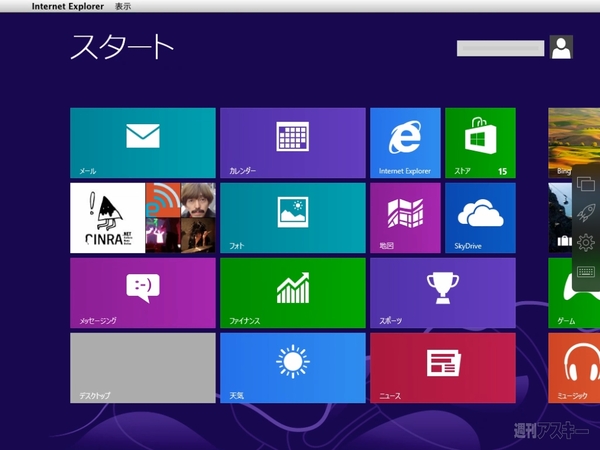Show keyboard via side panel icon

pos(586,272)
